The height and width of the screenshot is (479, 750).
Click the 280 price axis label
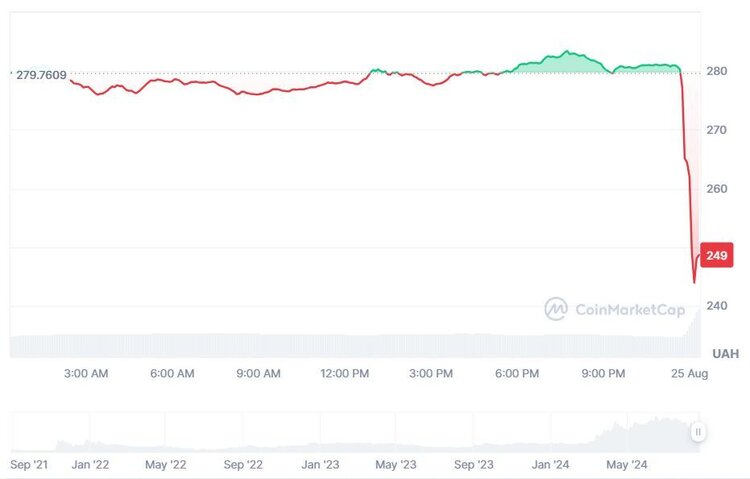pos(717,71)
